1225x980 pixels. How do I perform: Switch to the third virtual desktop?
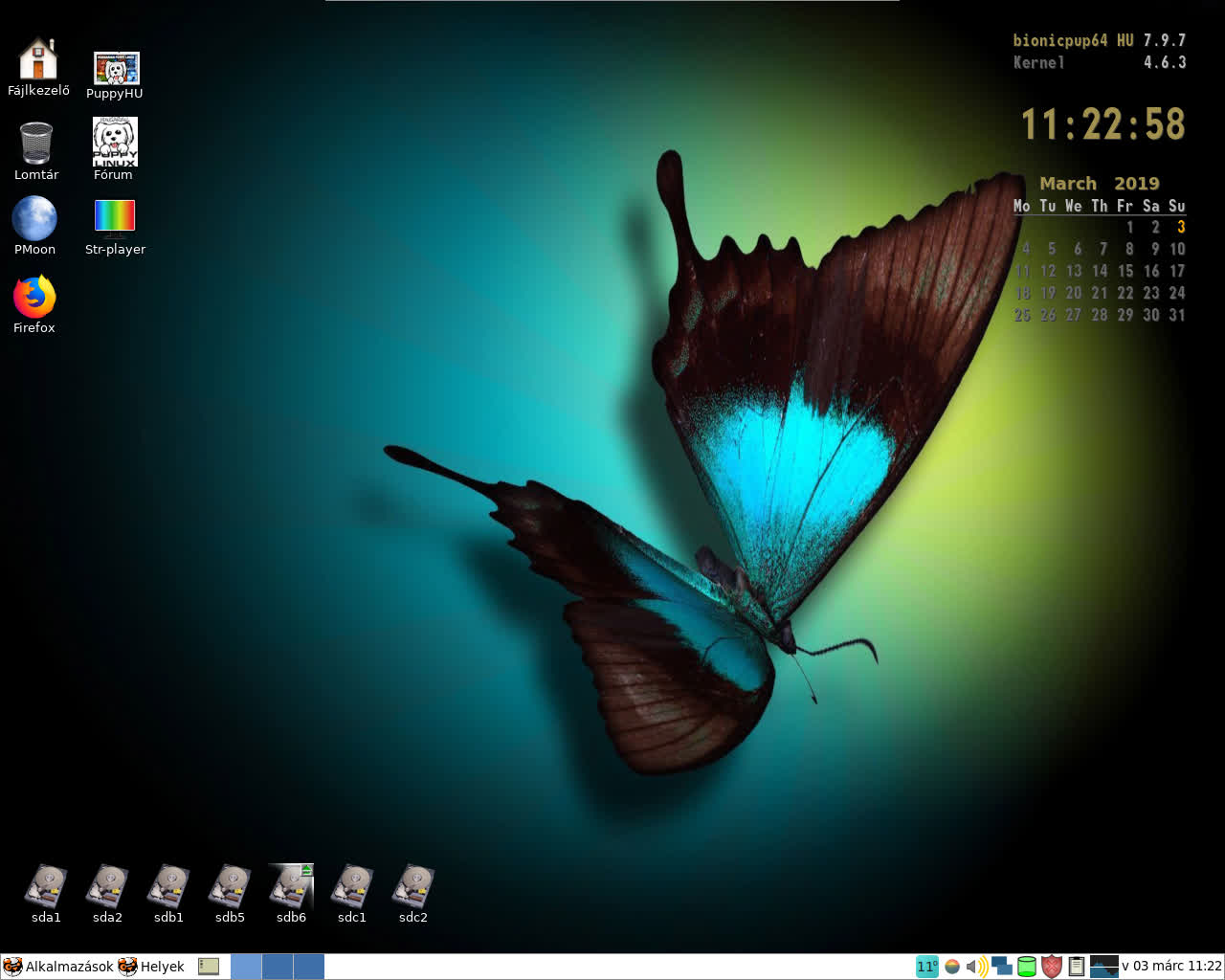click(x=309, y=967)
